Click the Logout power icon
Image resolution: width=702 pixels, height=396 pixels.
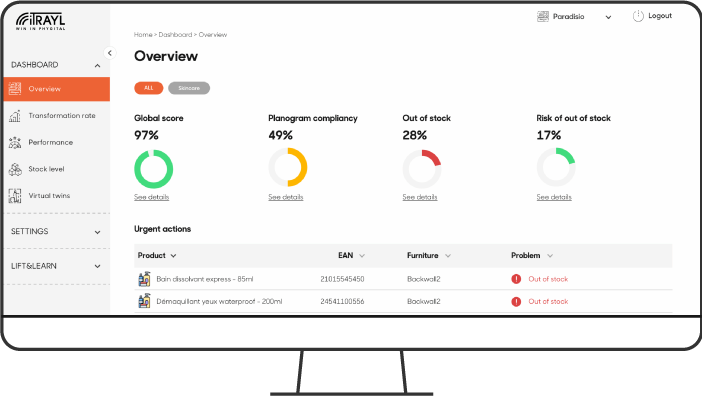click(x=638, y=16)
